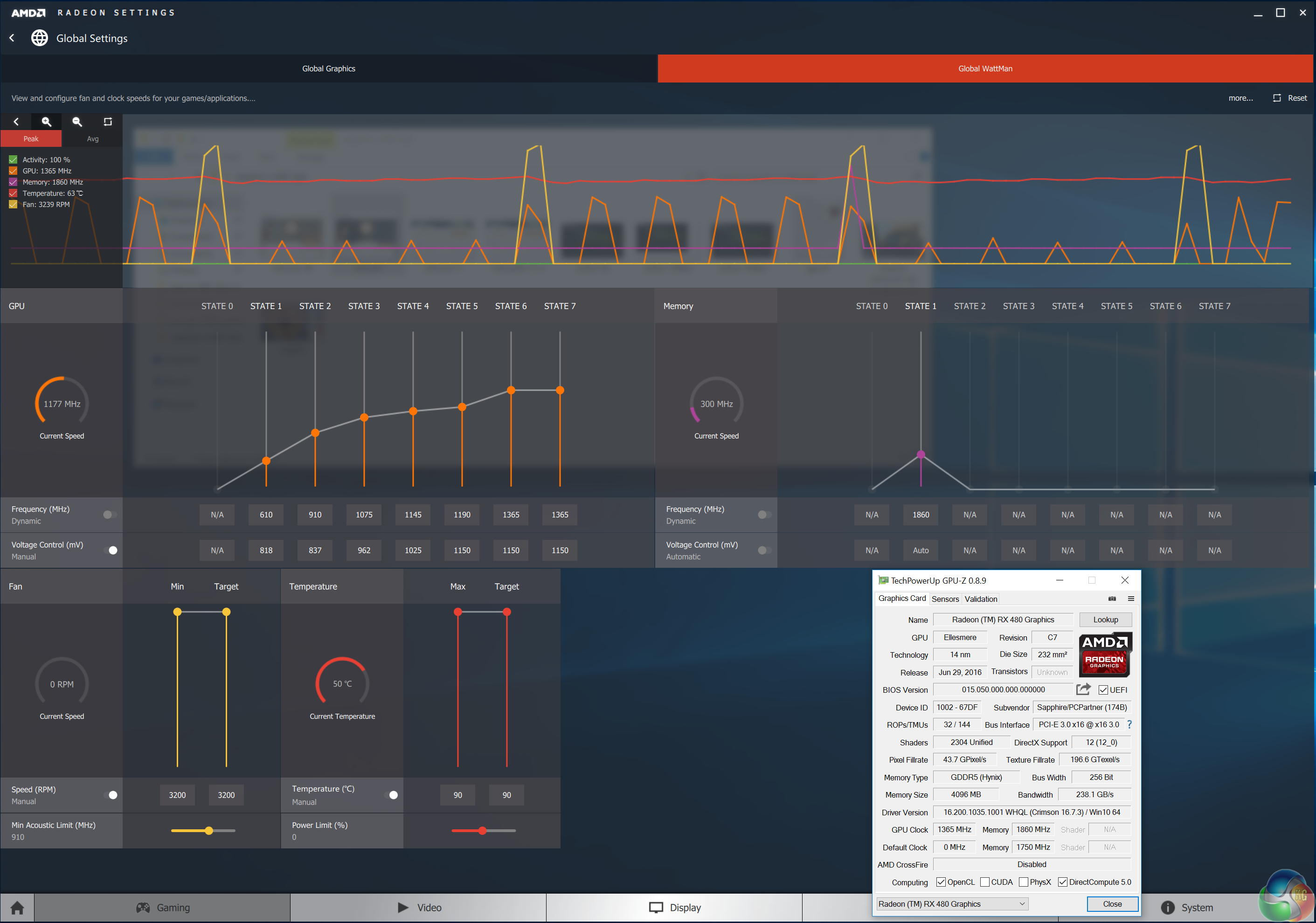Open the Sensors tab in GPU-Z
This screenshot has width=1316, height=923.
(945, 599)
